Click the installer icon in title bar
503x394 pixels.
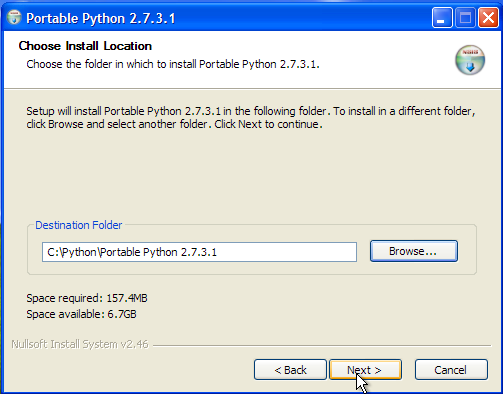(x=14, y=18)
